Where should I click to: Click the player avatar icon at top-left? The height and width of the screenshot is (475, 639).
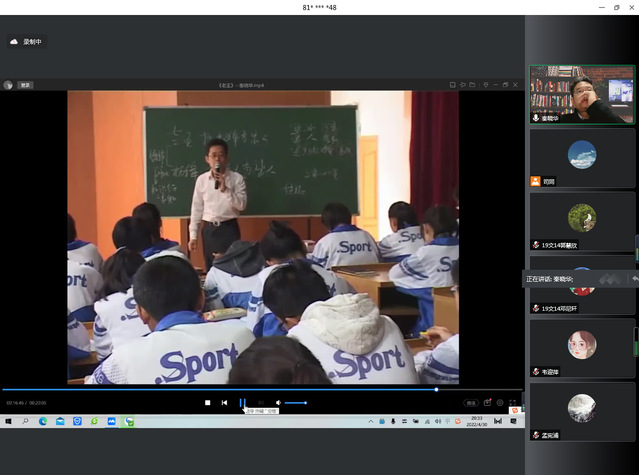(8, 85)
